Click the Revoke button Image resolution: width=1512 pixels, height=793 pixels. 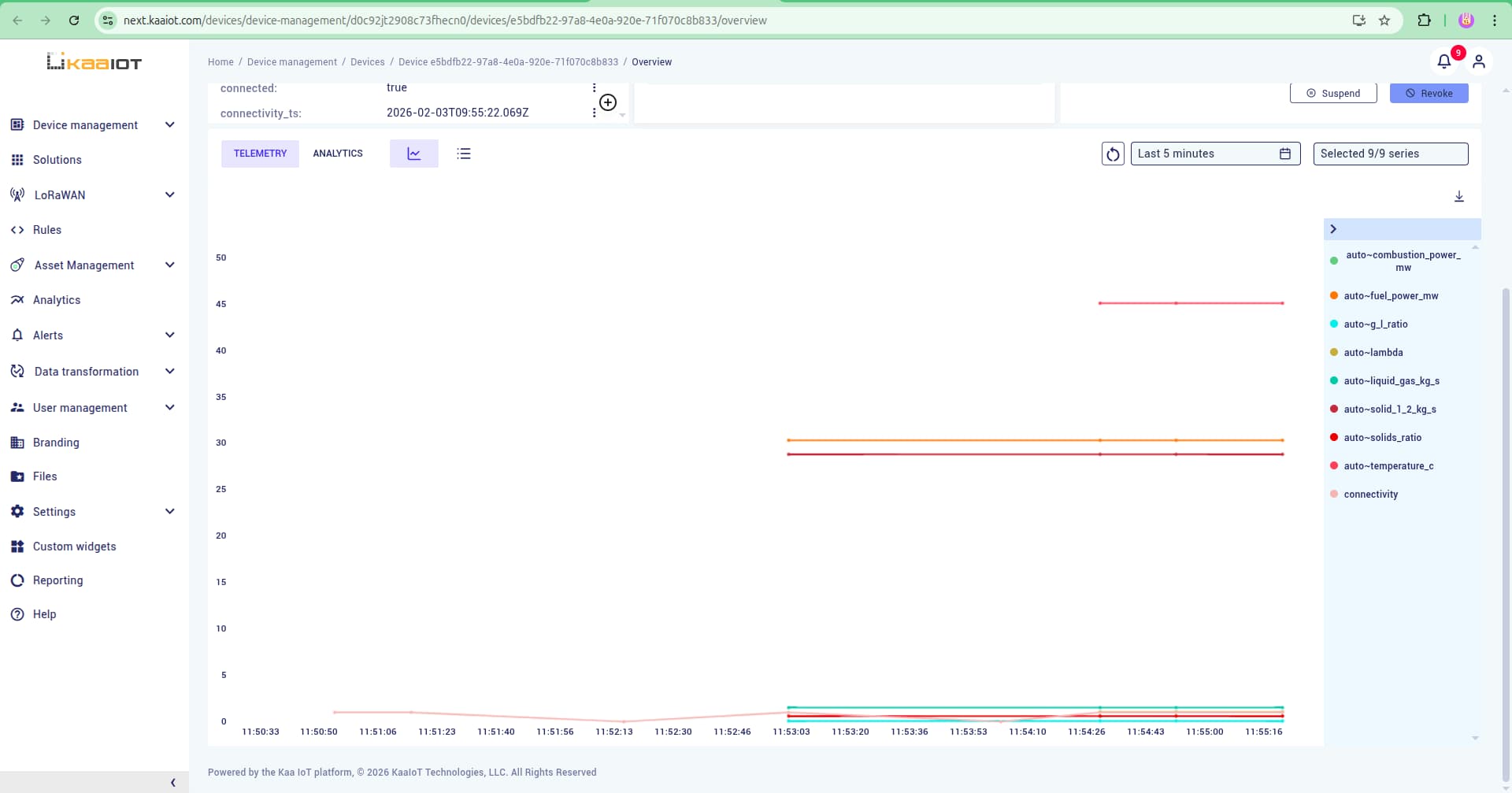[x=1429, y=93]
